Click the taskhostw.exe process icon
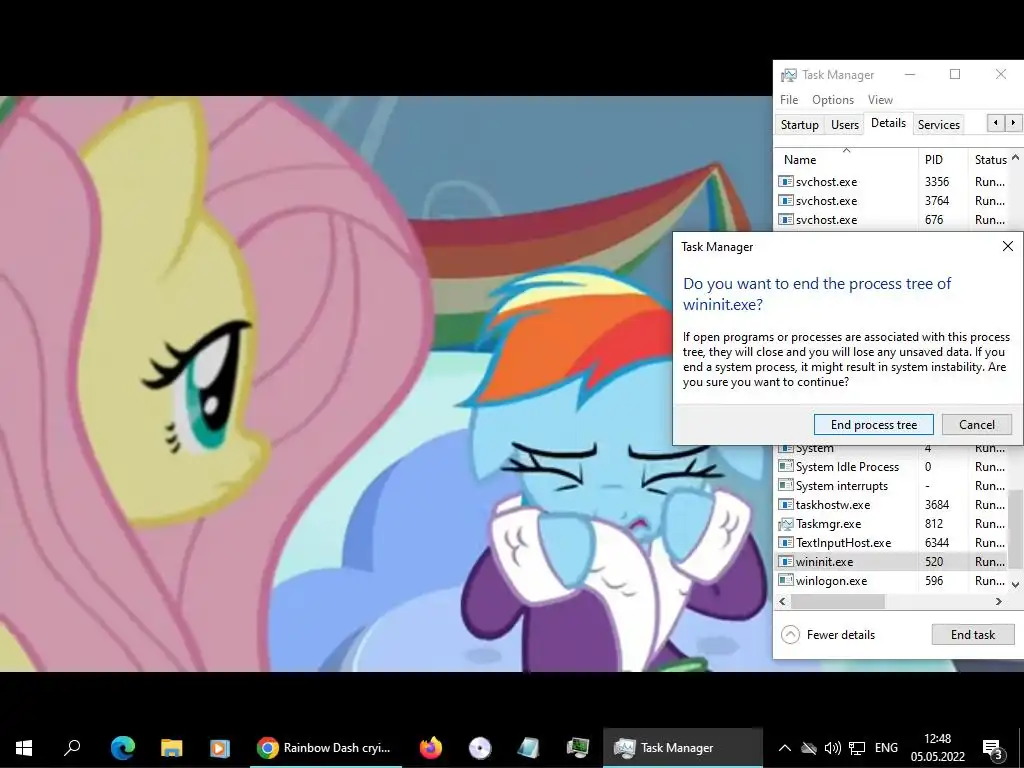The image size is (1024, 768). [786, 504]
